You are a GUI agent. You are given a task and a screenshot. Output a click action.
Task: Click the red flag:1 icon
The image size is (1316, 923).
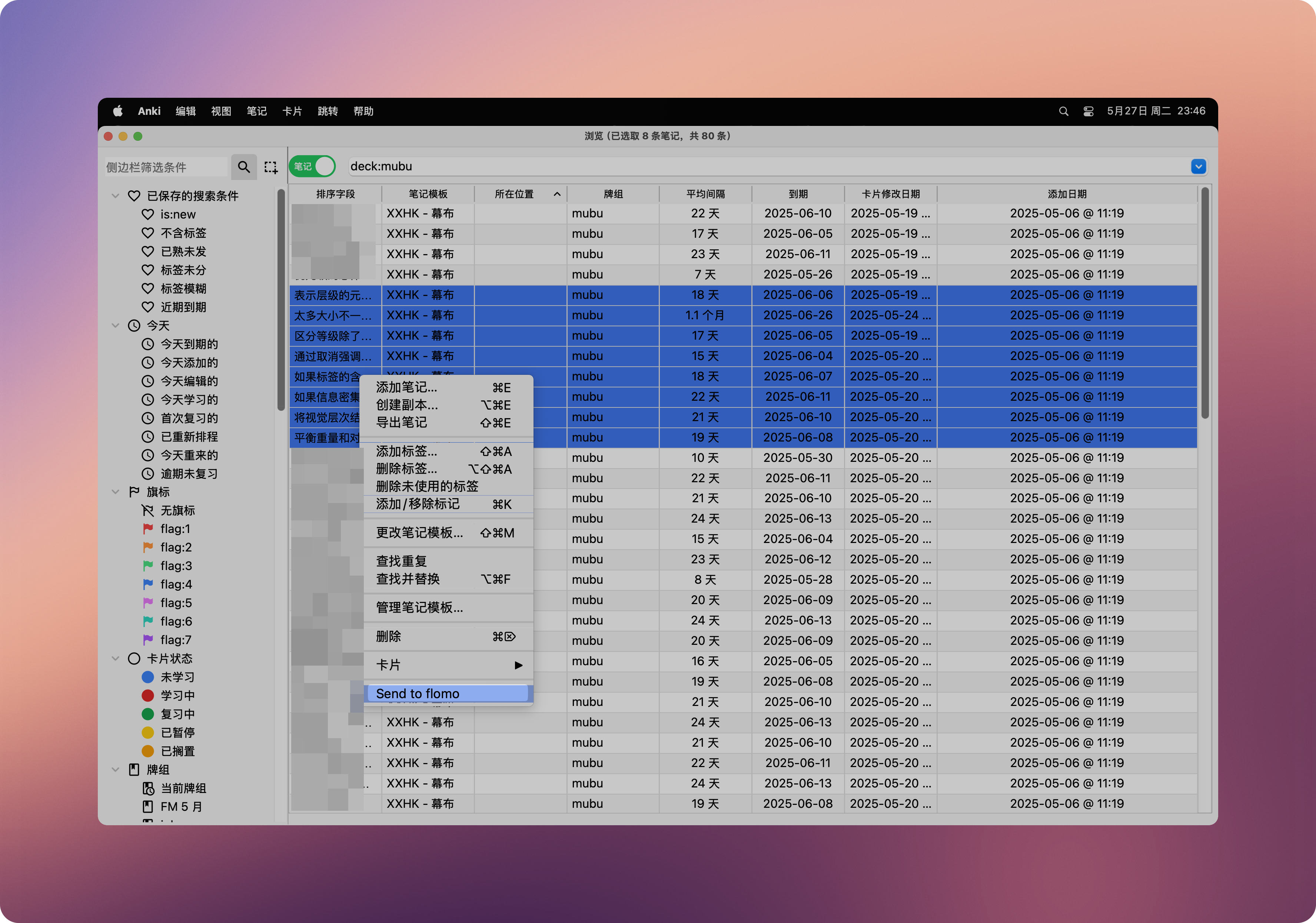(x=148, y=528)
